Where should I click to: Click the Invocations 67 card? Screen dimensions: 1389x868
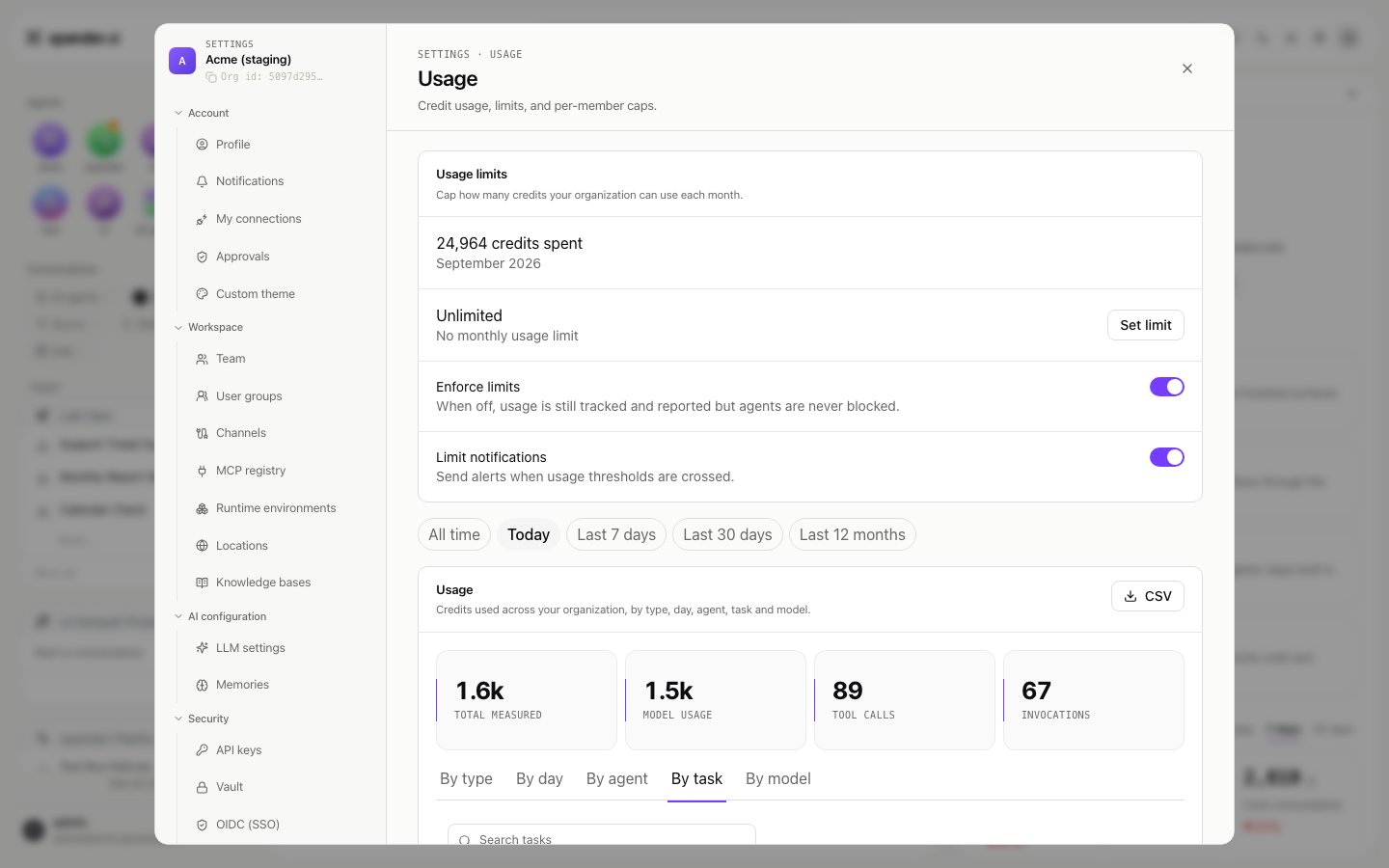click(1094, 700)
